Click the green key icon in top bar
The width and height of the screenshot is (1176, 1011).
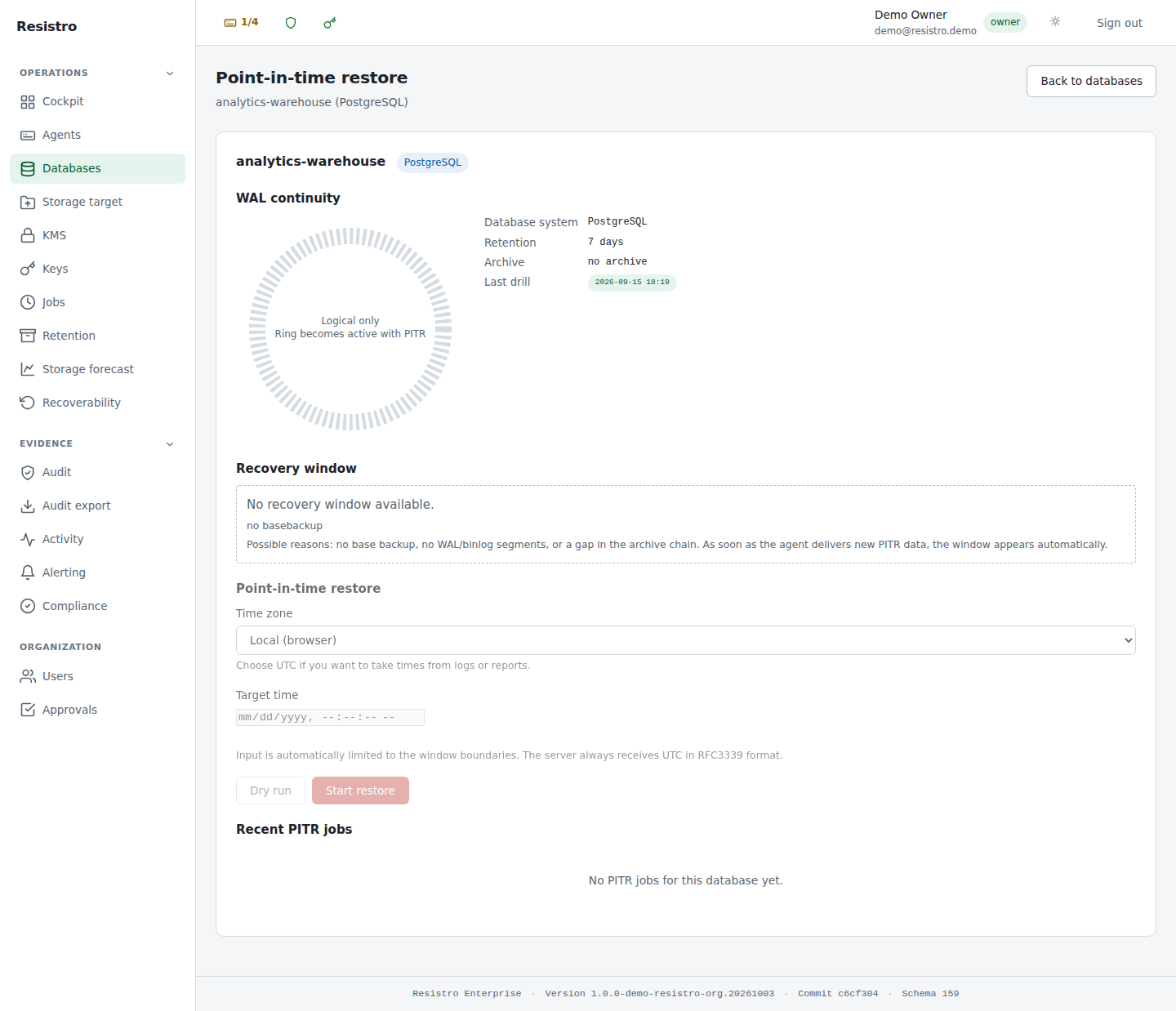pos(330,23)
